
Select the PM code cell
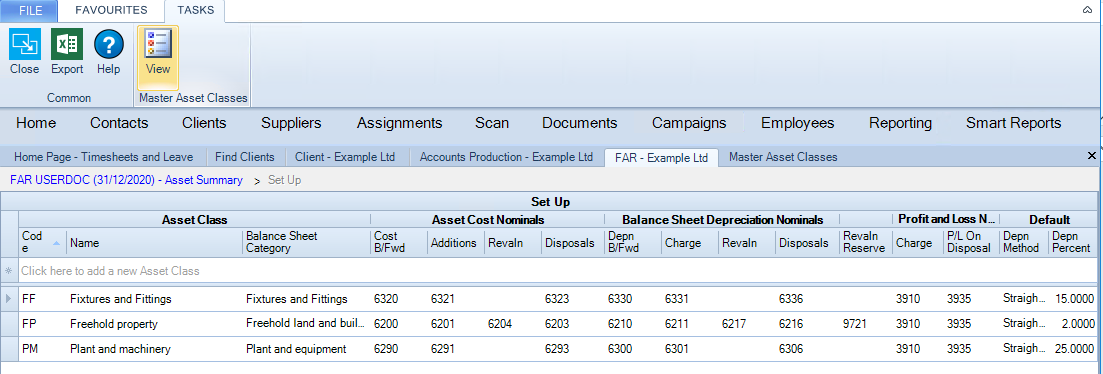(x=42, y=349)
